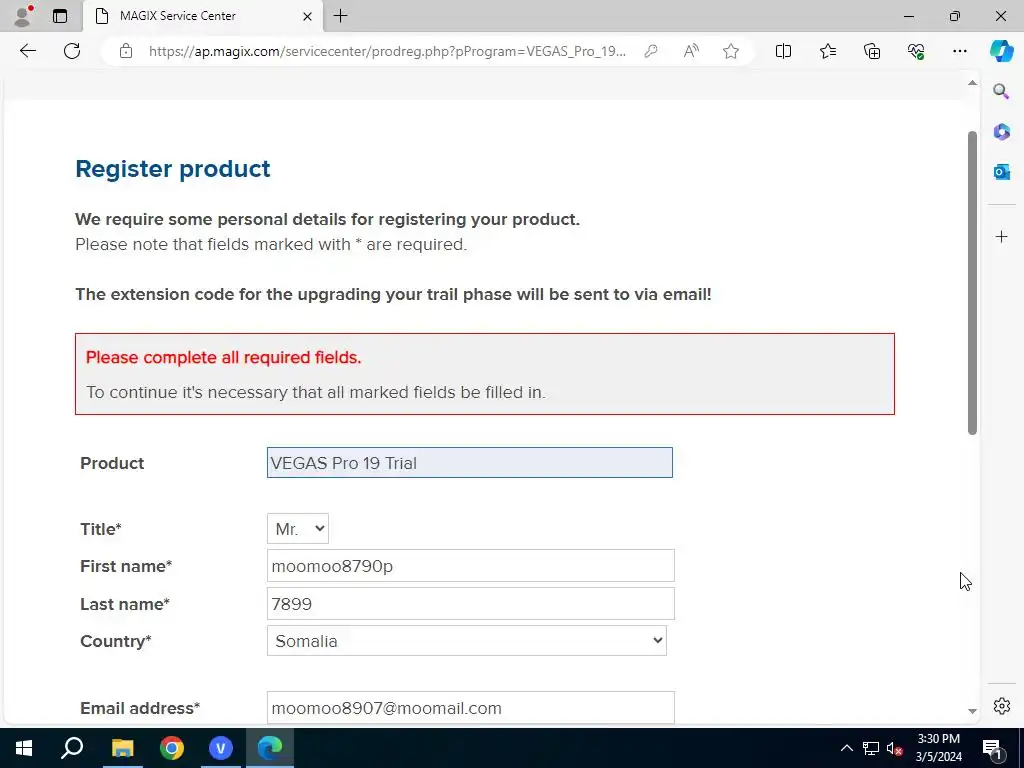Click the address bar URL
The height and width of the screenshot is (768, 1024).
(387, 51)
